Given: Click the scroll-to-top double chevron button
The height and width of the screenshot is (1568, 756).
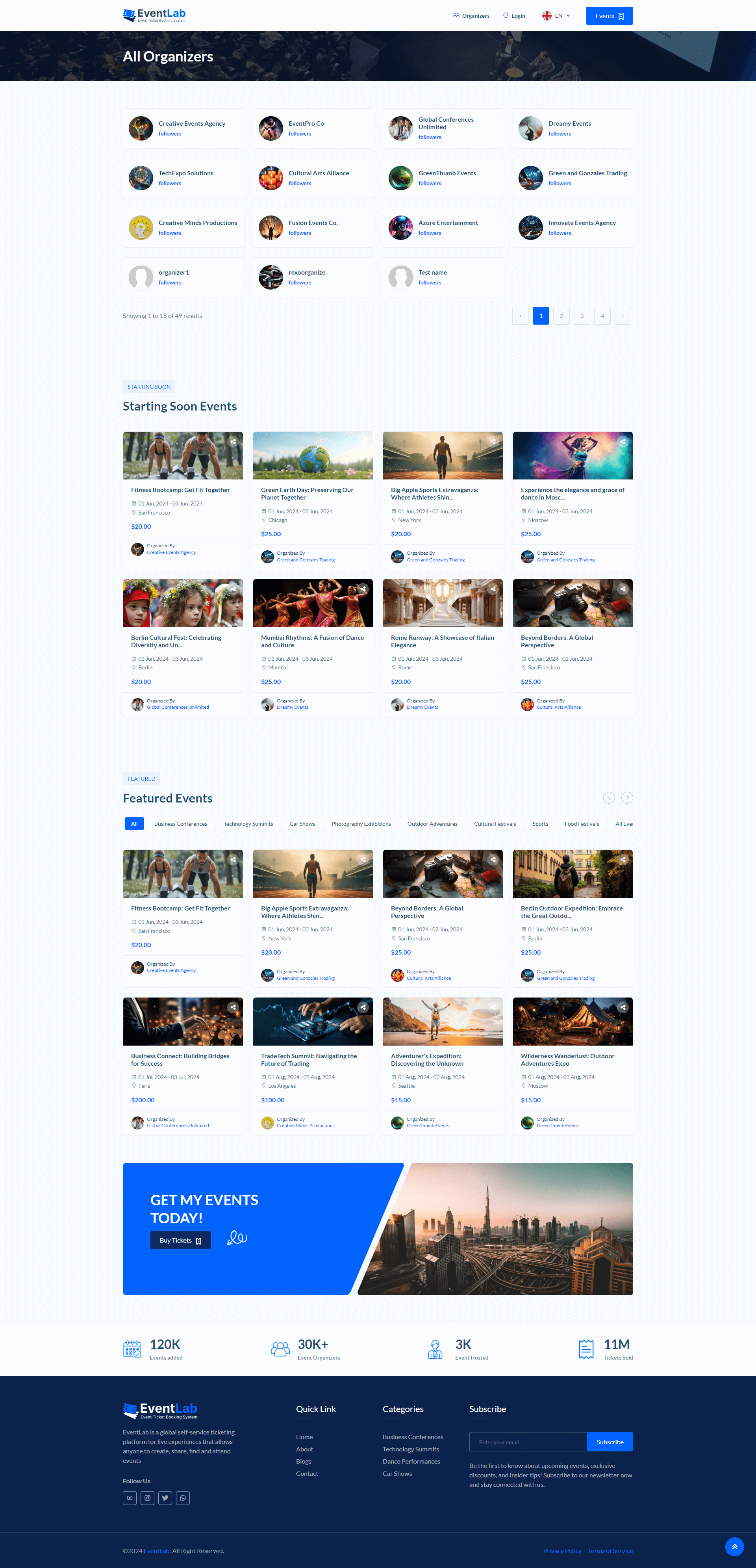Looking at the screenshot, I should [734, 1547].
